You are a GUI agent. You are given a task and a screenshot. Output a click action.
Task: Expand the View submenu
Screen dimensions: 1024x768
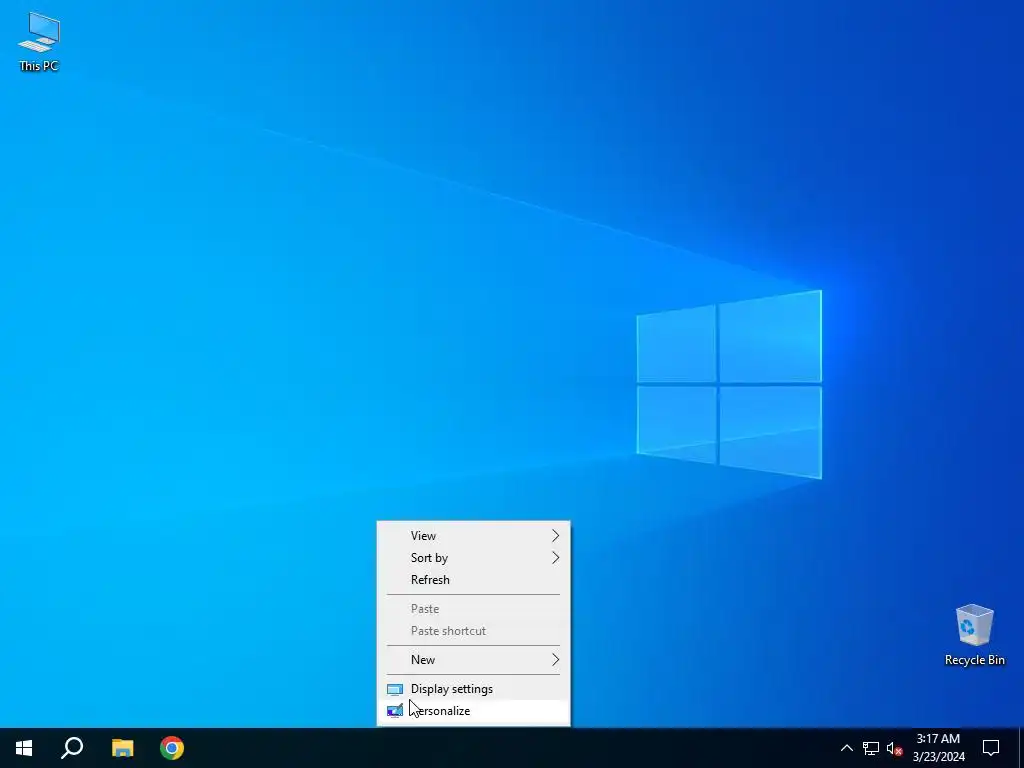pyautogui.click(x=473, y=536)
